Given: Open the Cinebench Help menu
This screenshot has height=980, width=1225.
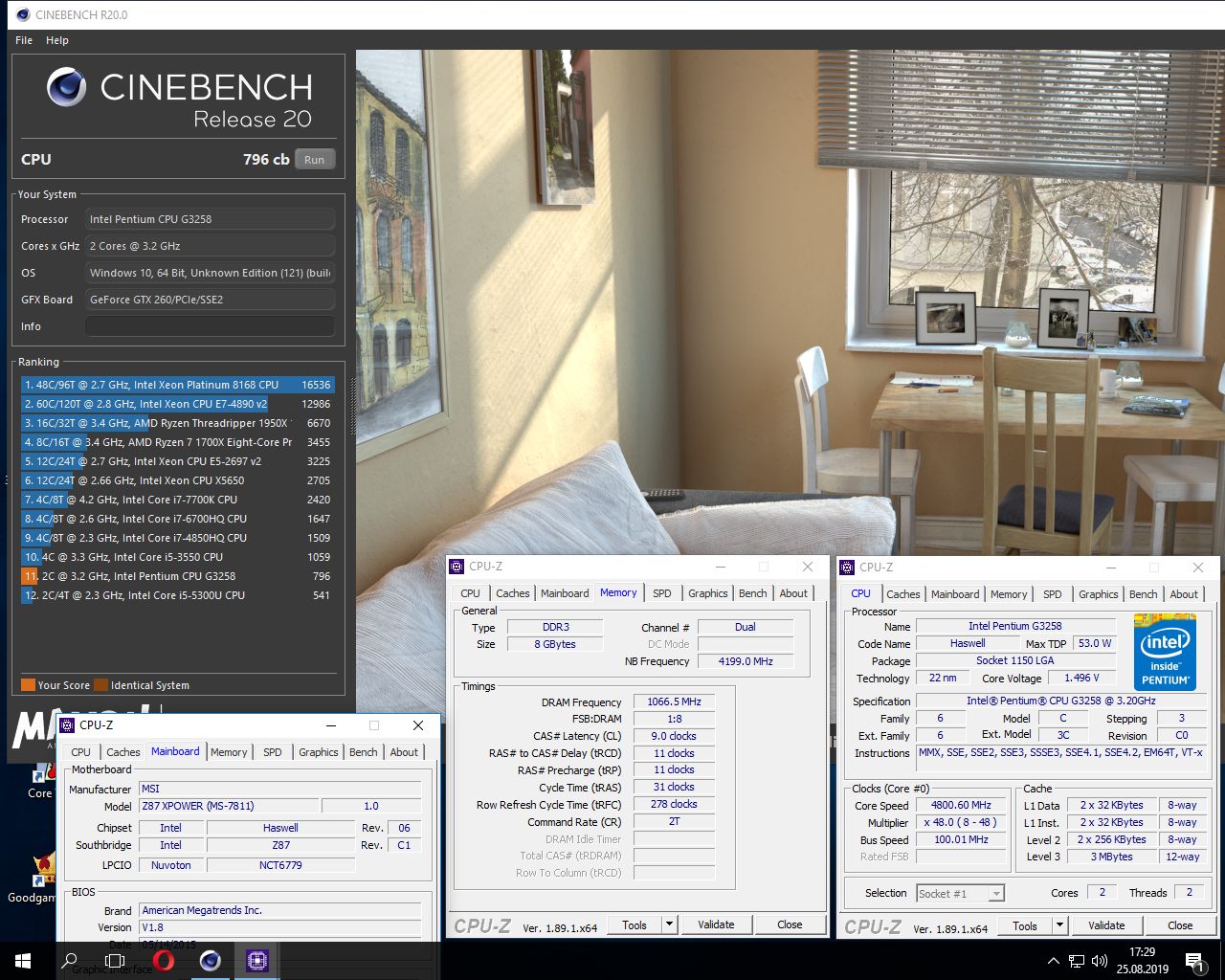Looking at the screenshot, I should pos(57,40).
